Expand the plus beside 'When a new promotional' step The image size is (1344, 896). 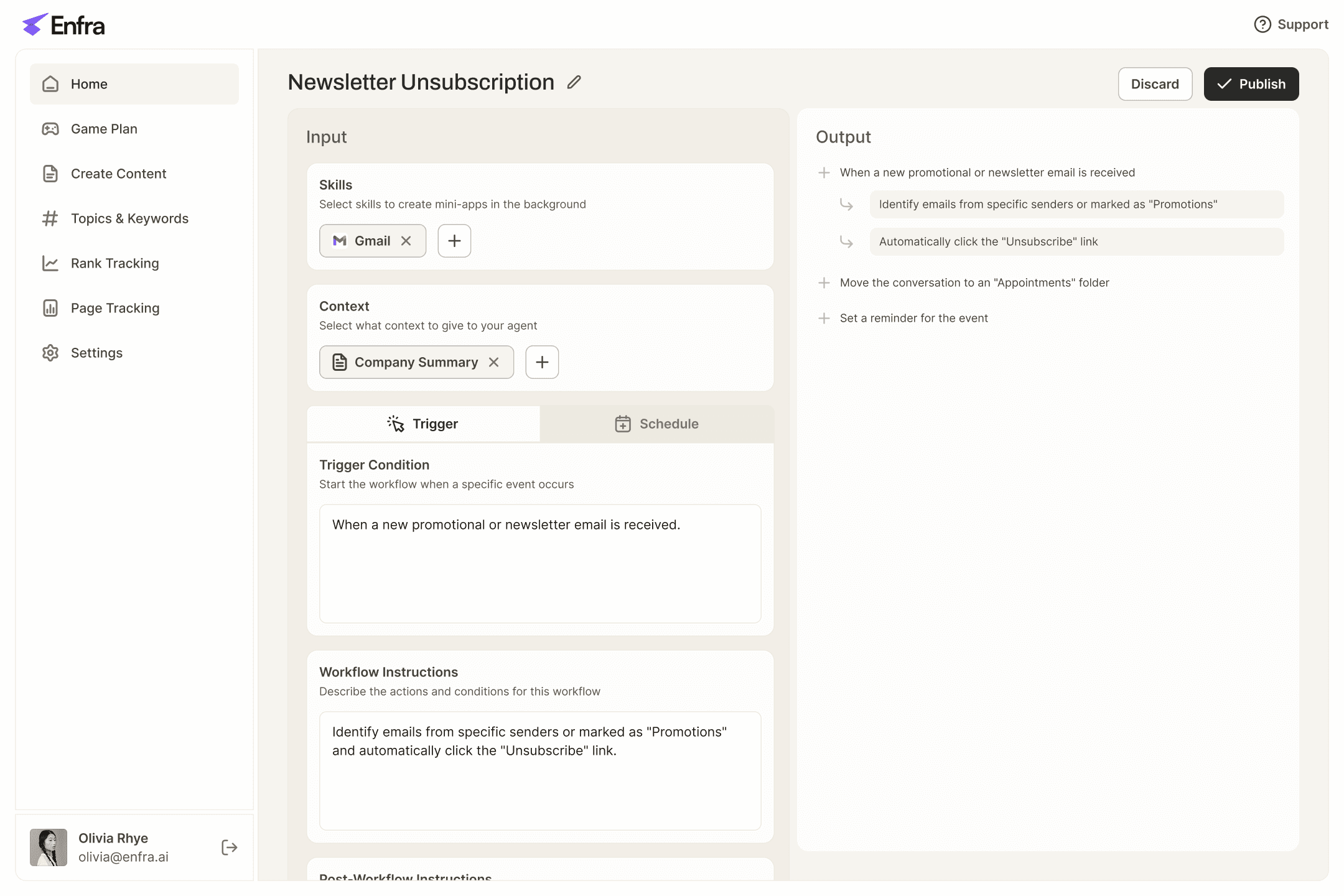pyautogui.click(x=824, y=172)
